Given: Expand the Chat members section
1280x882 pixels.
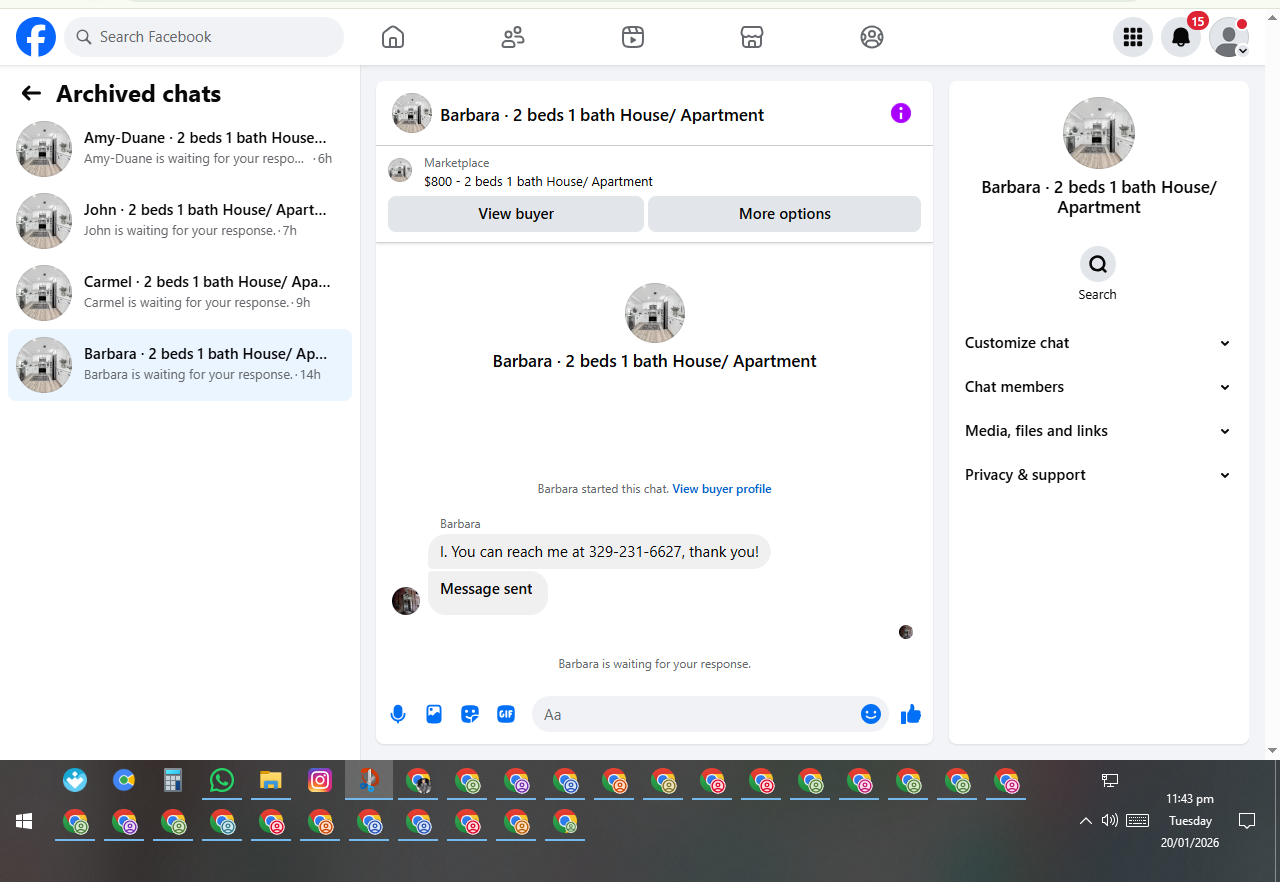Looking at the screenshot, I should (x=1098, y=387).
